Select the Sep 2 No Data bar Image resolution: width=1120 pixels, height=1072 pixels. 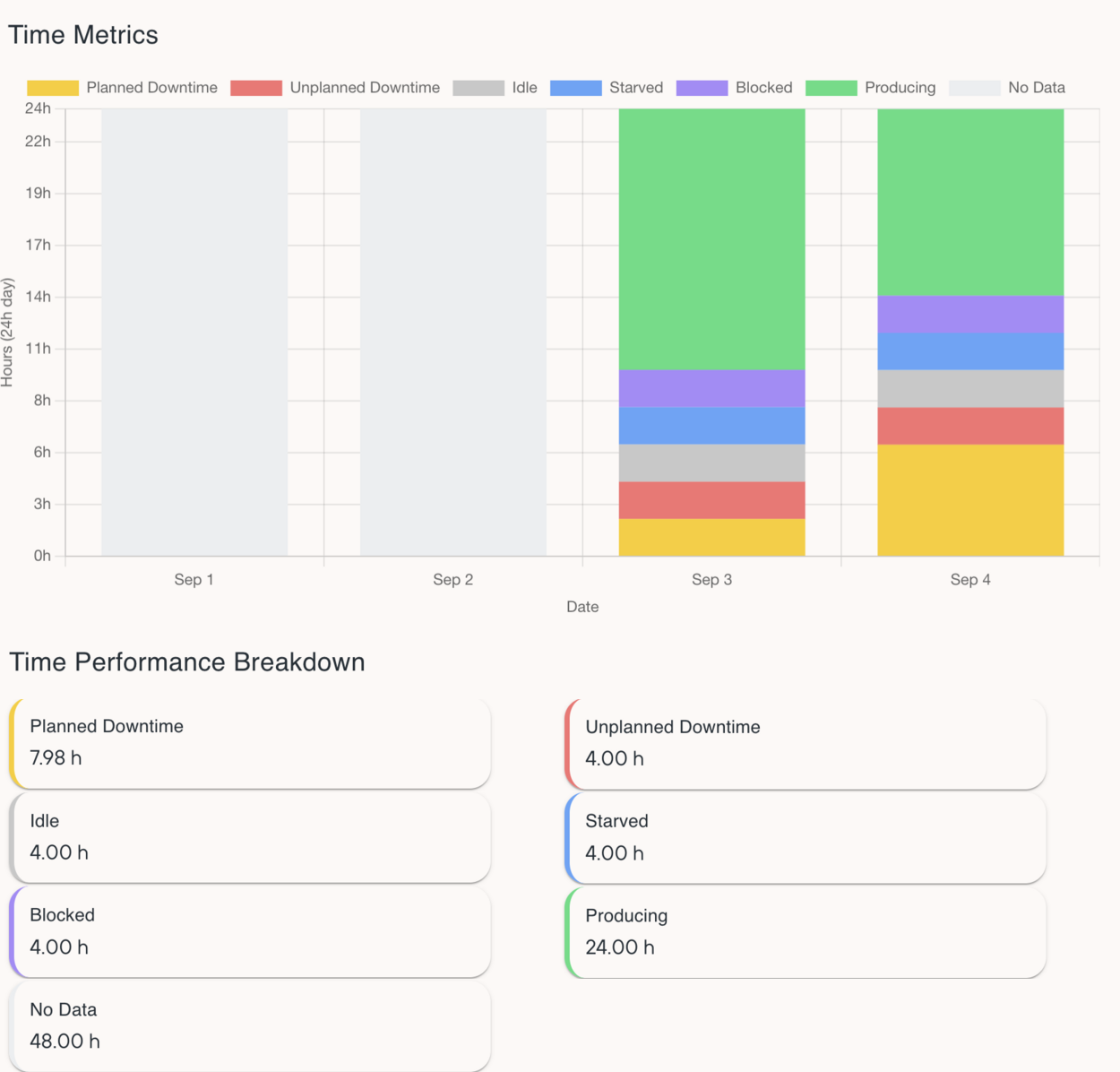tap(453, 333)
